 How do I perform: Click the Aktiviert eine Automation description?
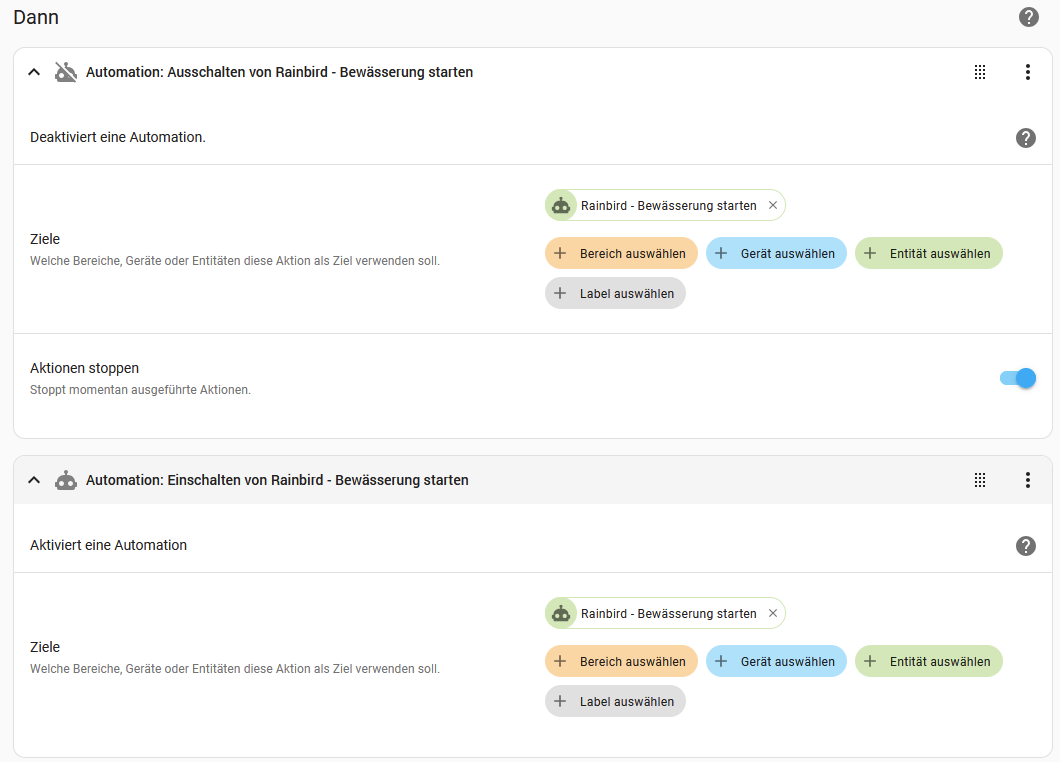(108, 545)
